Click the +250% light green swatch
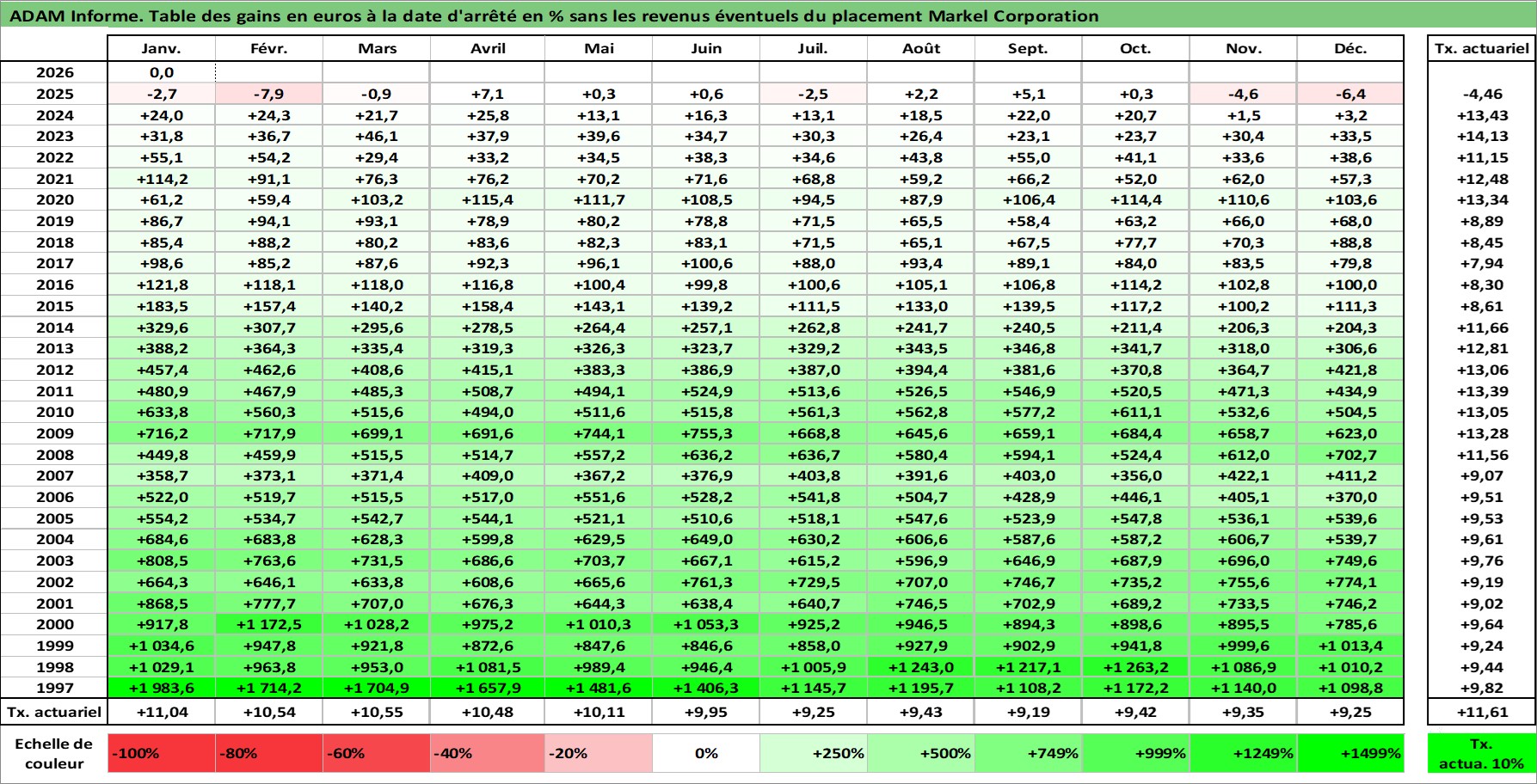Screen dimensions: 1537x784 [x=814, y=753]
